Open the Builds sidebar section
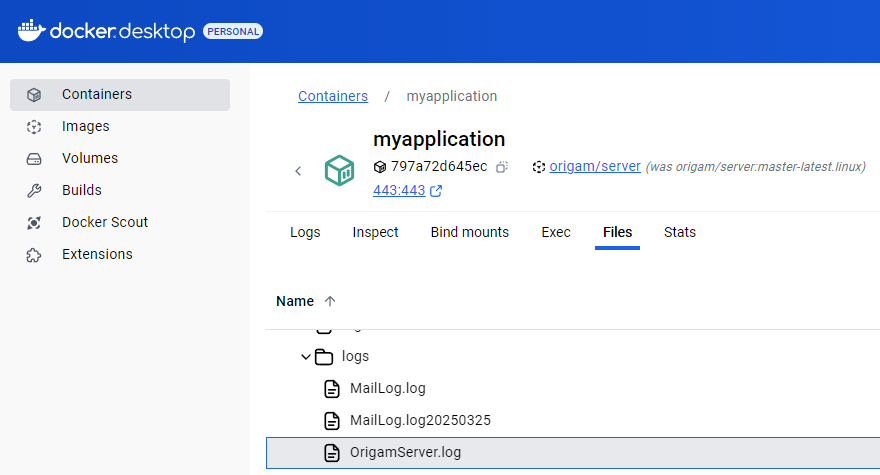The width and height of the screenshot is (880, 475). tap(120, 190)
